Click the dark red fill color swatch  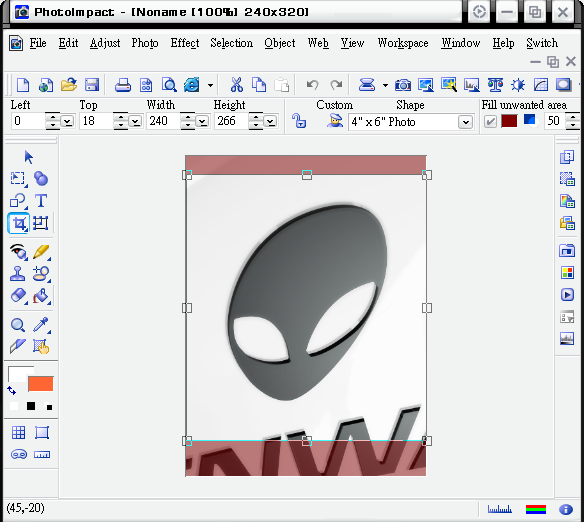[509, 121]
